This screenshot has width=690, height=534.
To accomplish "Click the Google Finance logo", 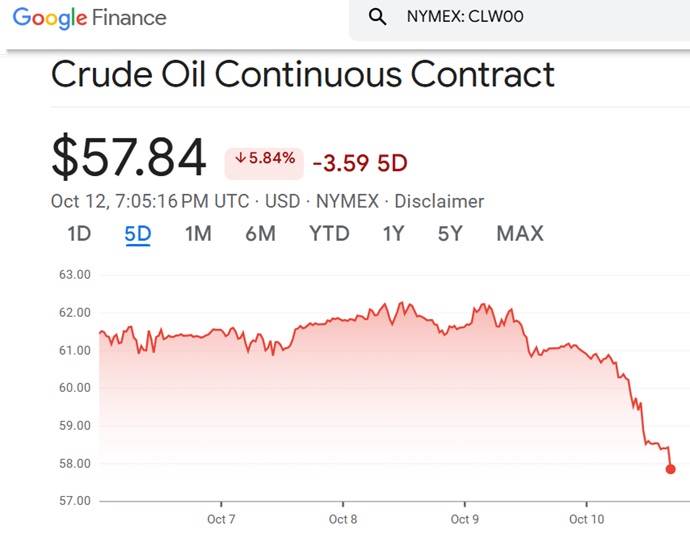I will coord(89,17).
